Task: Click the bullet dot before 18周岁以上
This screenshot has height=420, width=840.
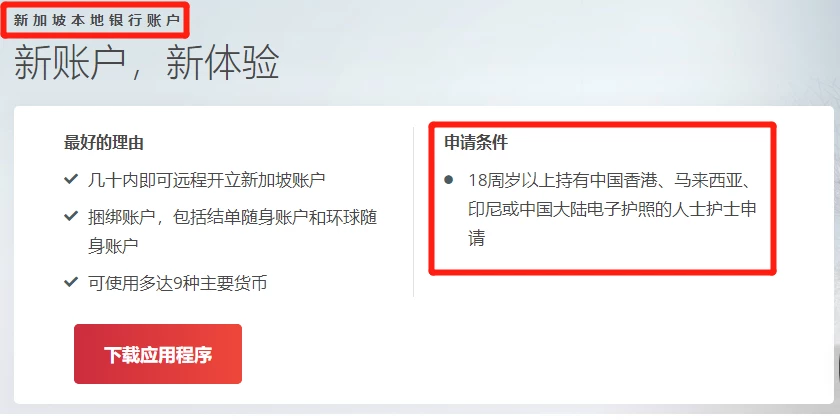Action: pos(449,179)
